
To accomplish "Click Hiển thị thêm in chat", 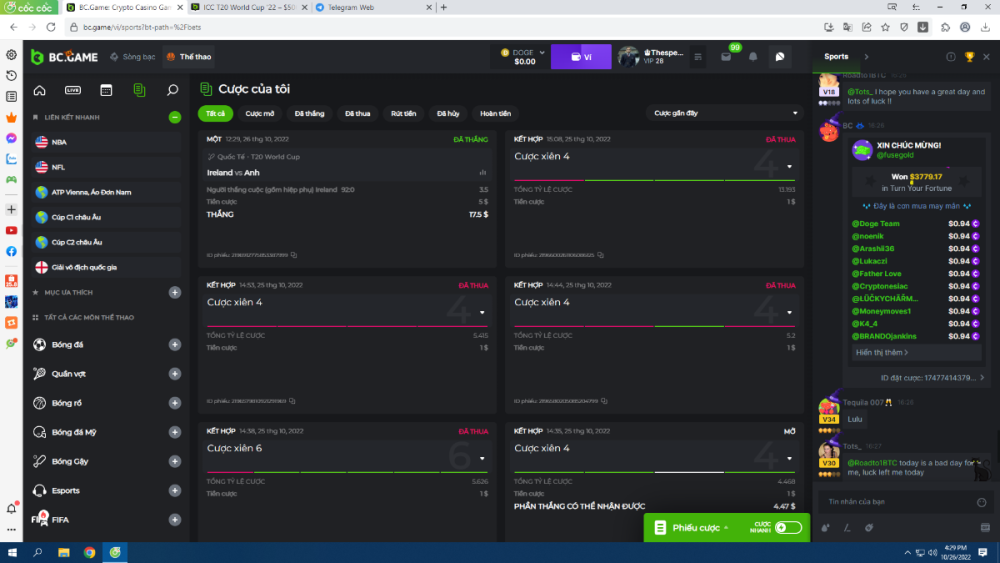I will (882, 352).
